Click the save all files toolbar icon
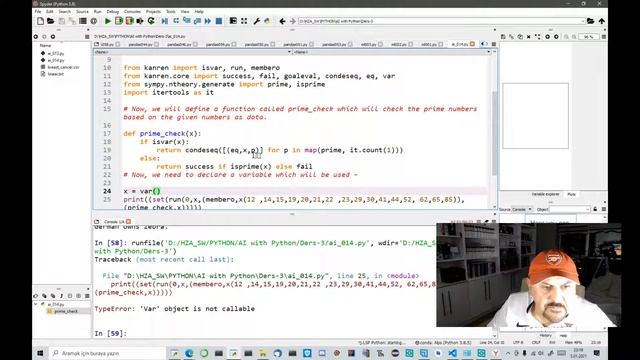Image resolution: width=640 pixels, height=360 pixels. 72,21
